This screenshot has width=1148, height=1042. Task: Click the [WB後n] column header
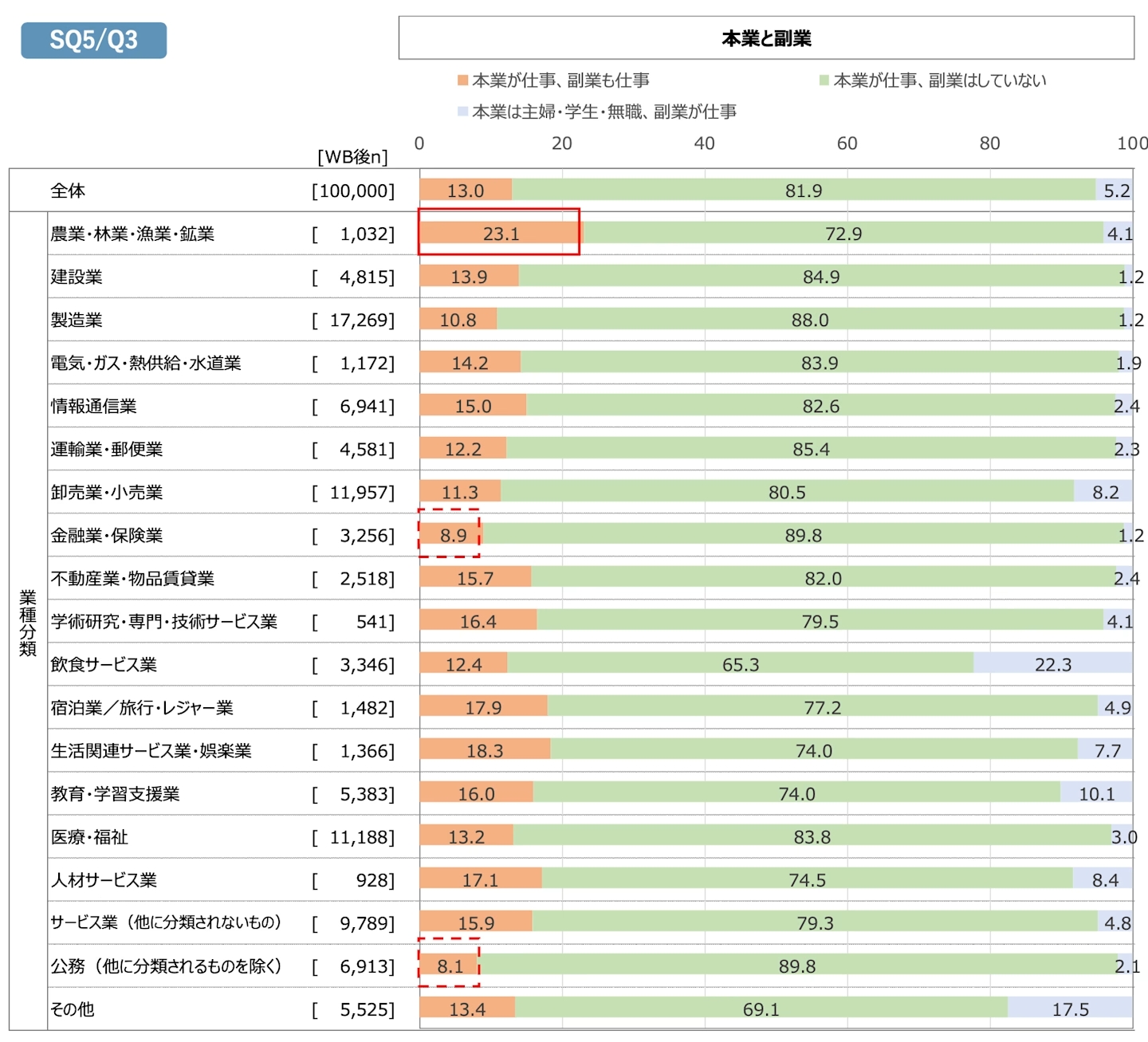click(x=352, y=157)
